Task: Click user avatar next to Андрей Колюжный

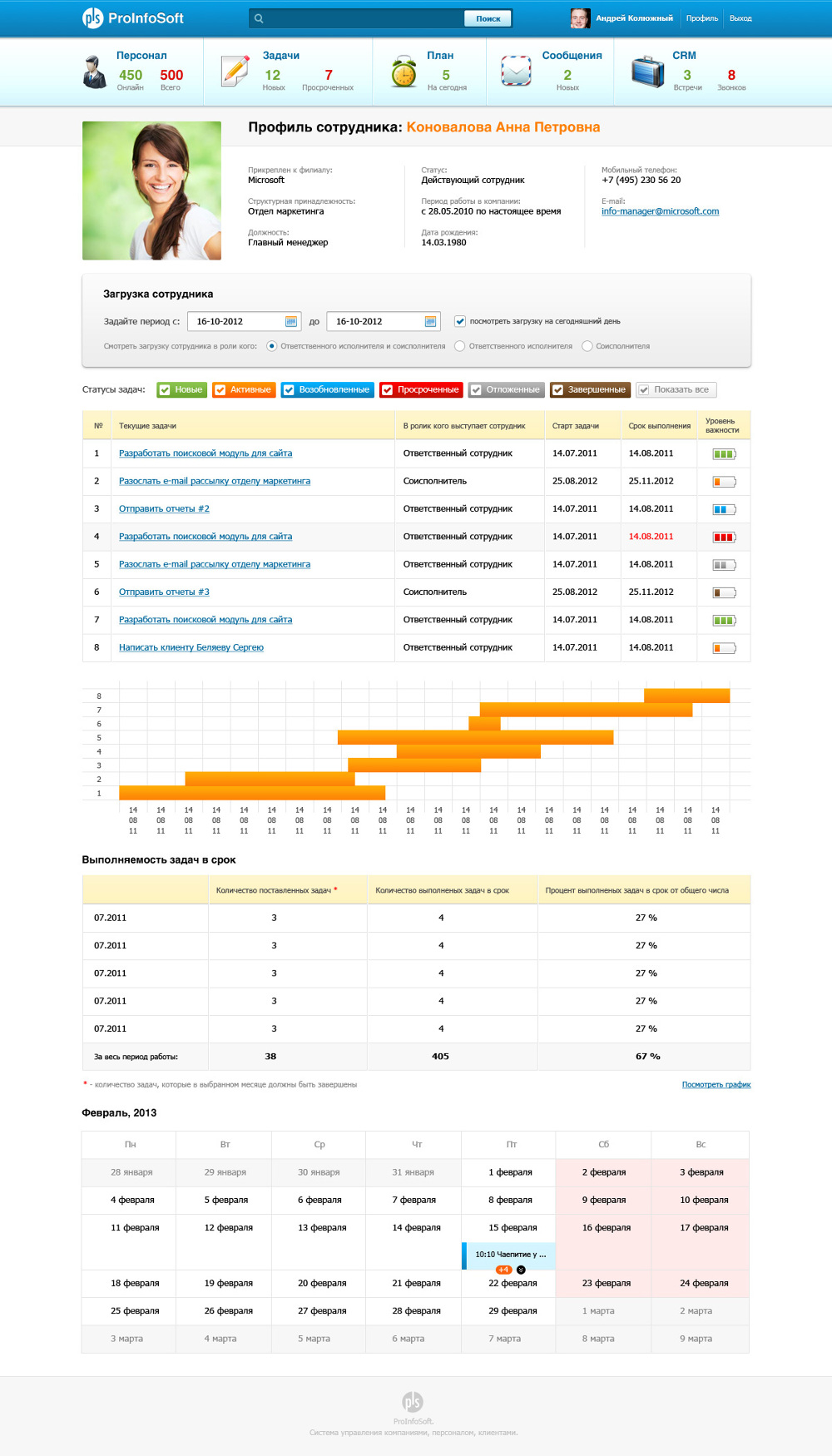Action: click(579, 17)
